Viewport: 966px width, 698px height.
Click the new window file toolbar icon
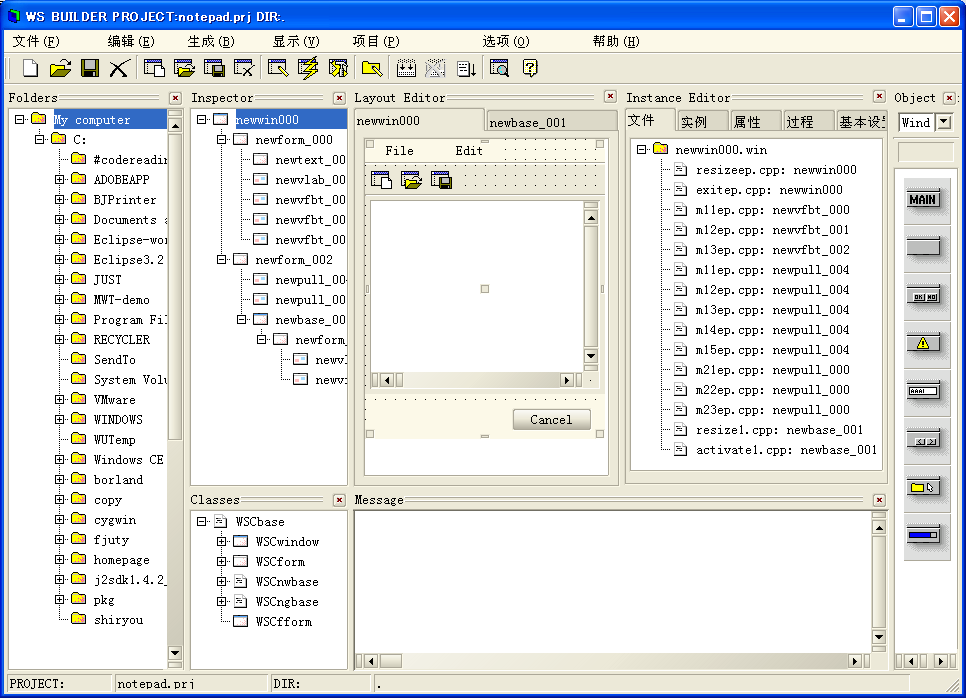(154, 68)
